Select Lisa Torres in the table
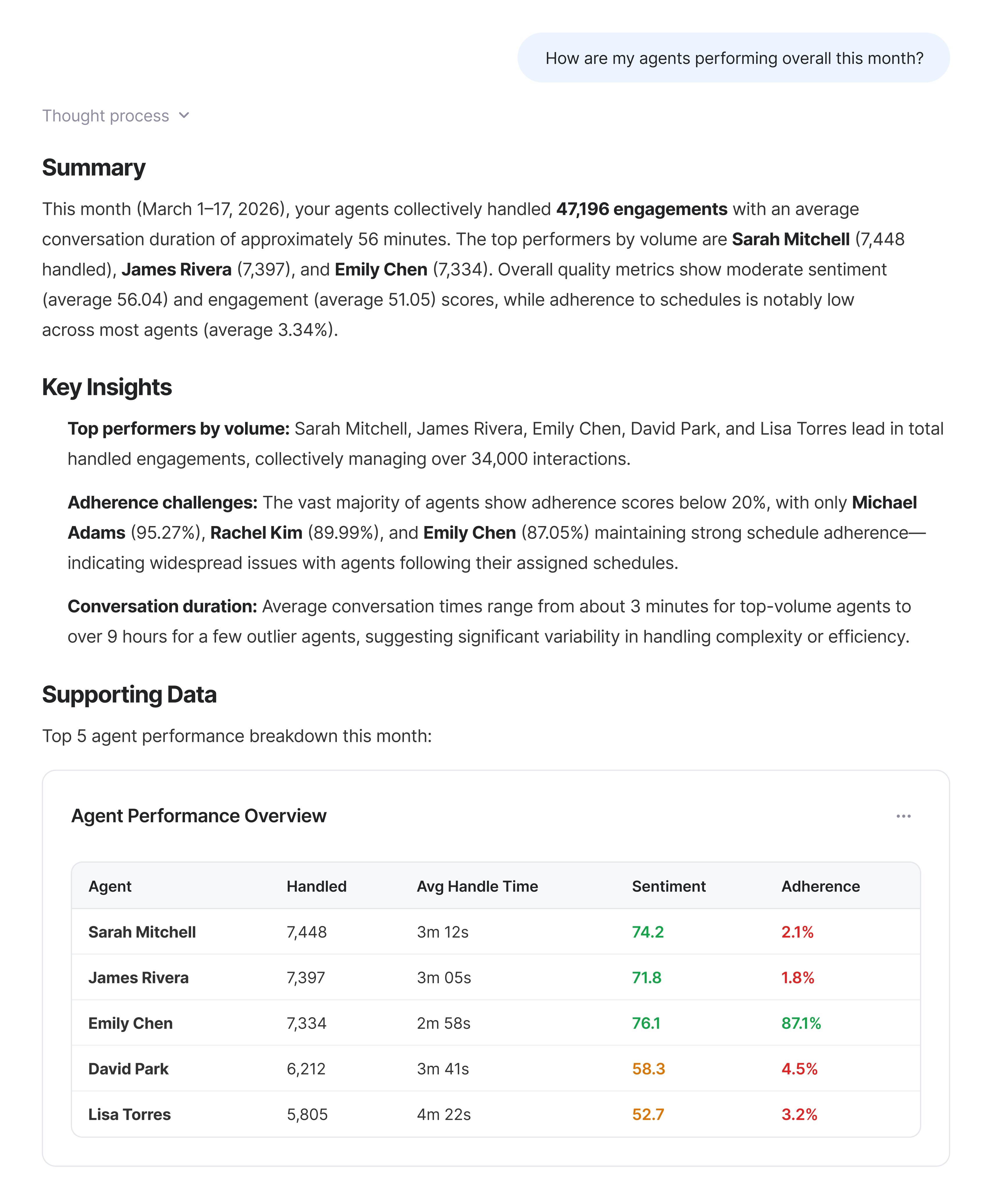 tap(129, 1114)
